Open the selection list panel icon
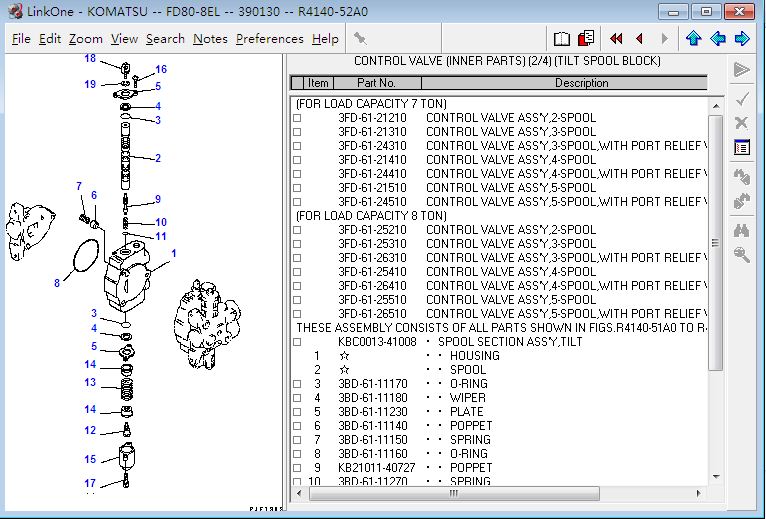766x519 pixels. point(742,148)
